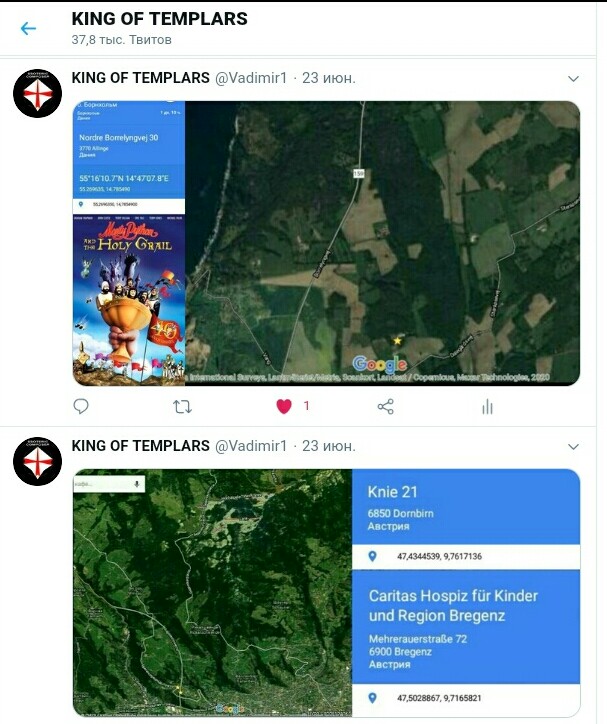Go back using the blue arrow
Image resolution: width=607 pixels, height=724 pixels.
coord(28,29)
